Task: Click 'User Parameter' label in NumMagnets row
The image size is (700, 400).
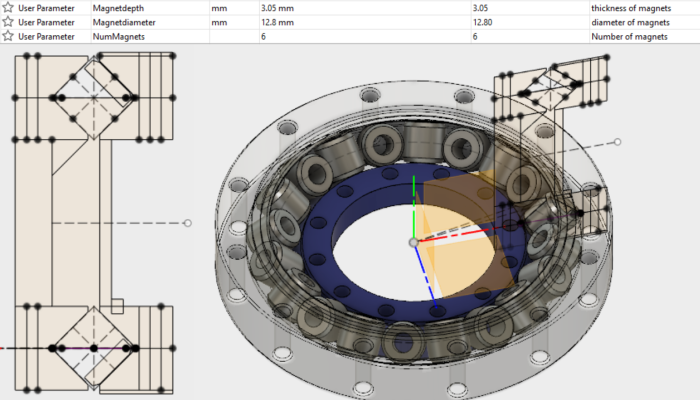Action: pyautogui.click(x=46, y=36)
